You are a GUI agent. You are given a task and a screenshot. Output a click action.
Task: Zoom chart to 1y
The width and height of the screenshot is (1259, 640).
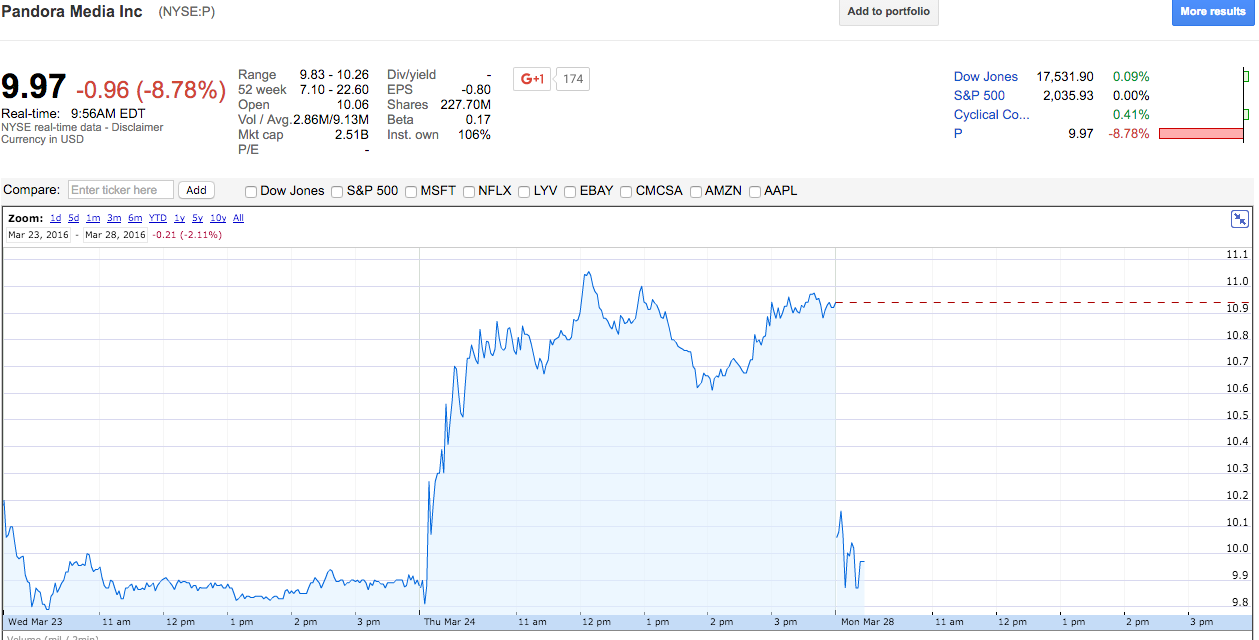click(x=180, y=218)
